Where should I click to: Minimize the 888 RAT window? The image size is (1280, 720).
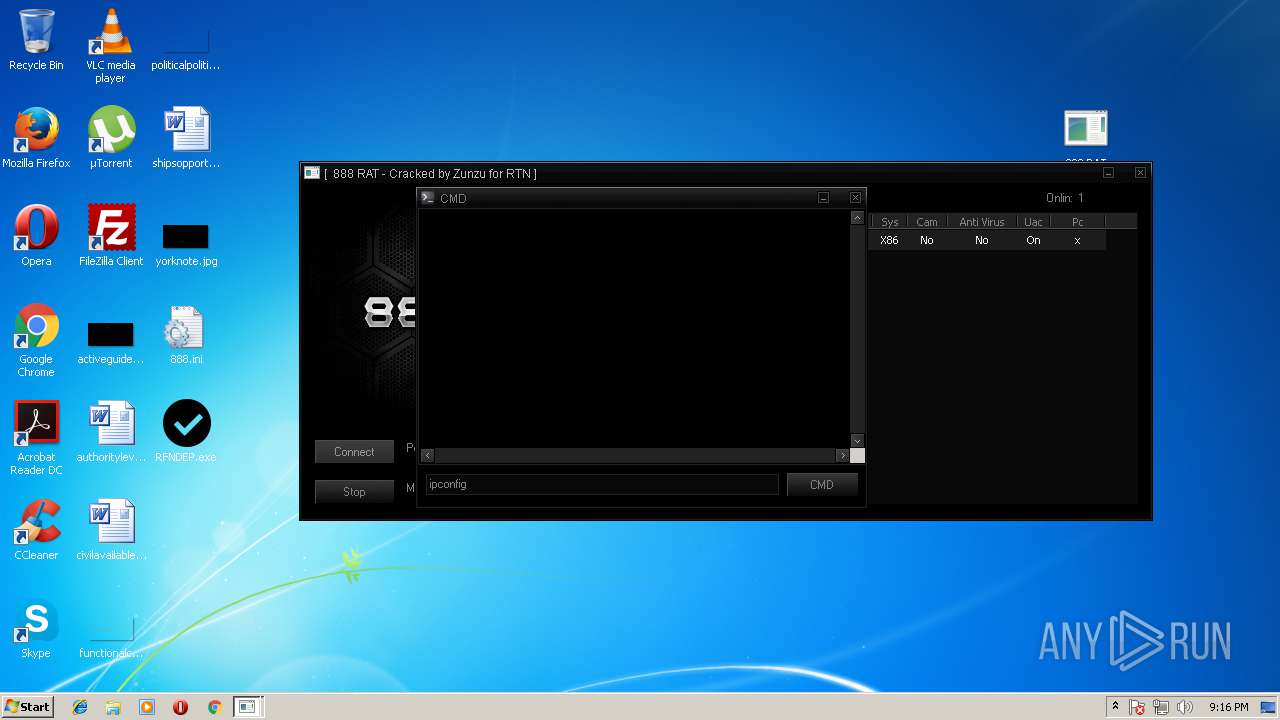click(x=1108, y=173)
